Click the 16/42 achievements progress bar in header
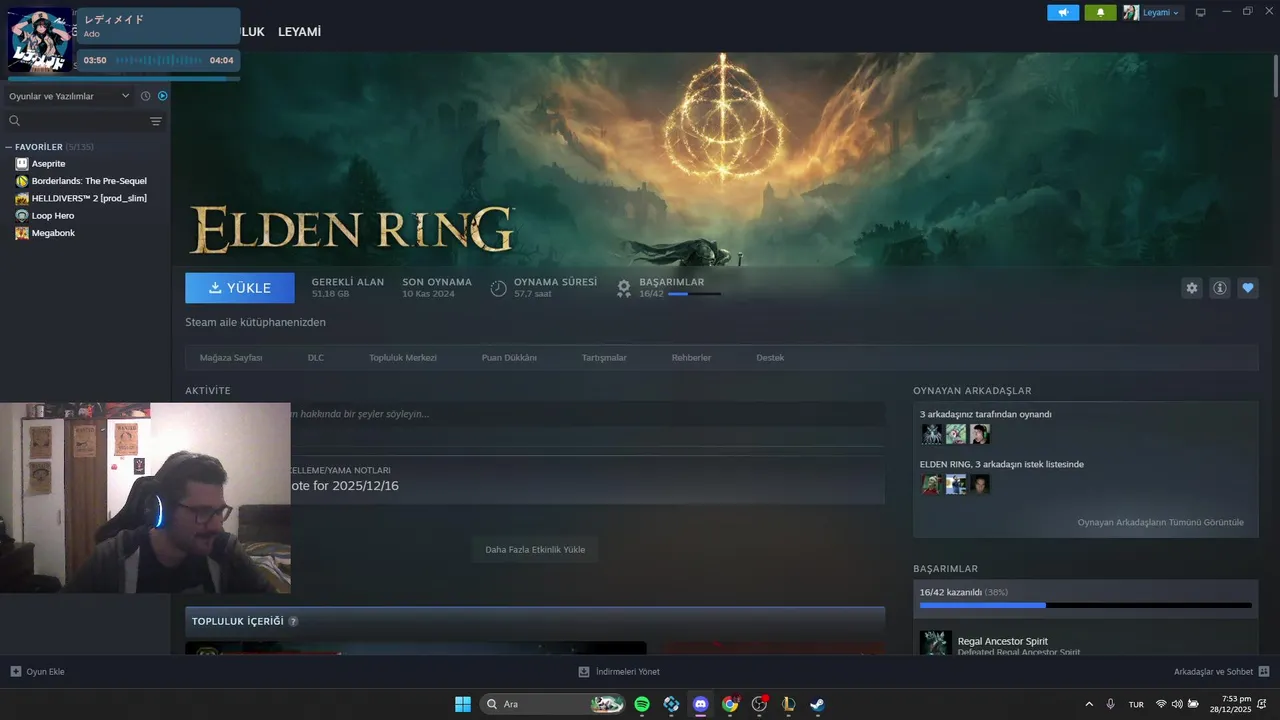This screenshot has height=720, width=1280. 694,294
